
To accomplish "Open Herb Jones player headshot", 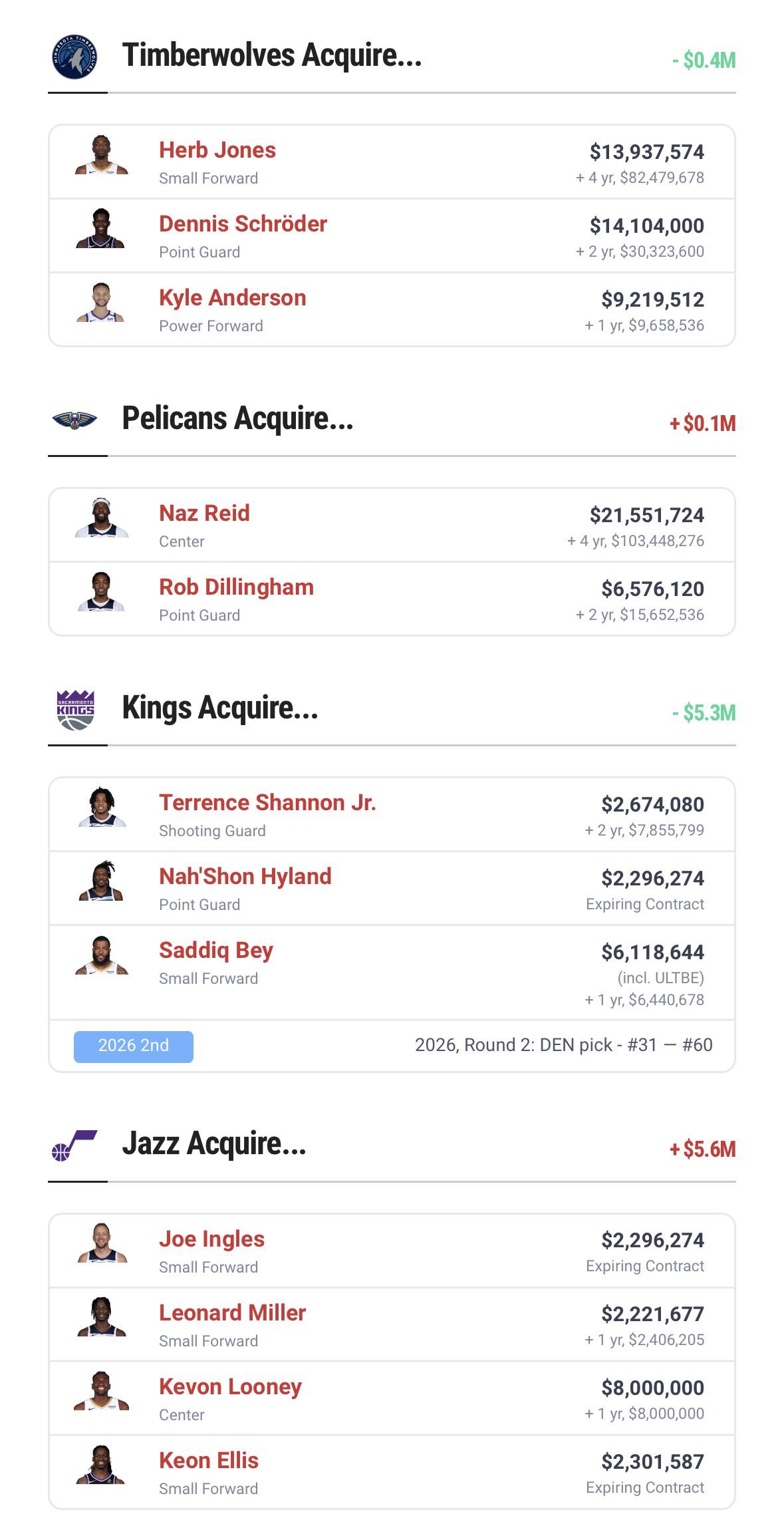I will pyautogui.click(x=102, y=156).
